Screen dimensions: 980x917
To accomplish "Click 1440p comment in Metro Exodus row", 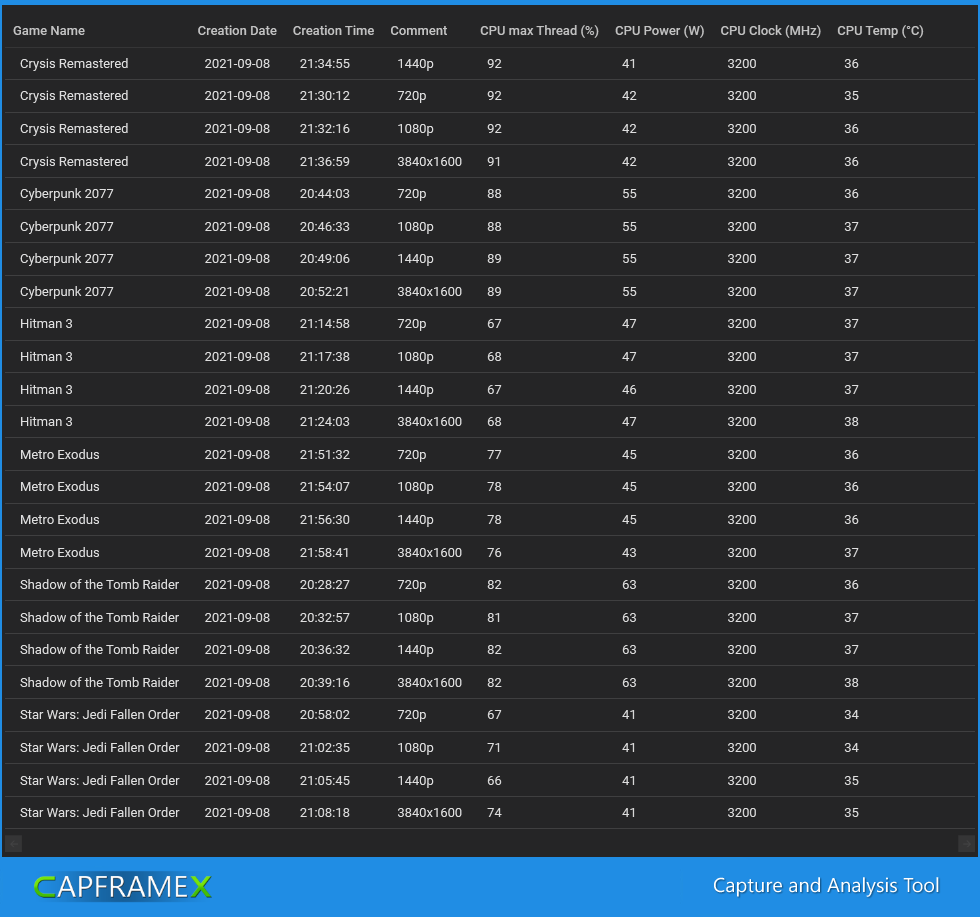I will [x=415, y=519].
